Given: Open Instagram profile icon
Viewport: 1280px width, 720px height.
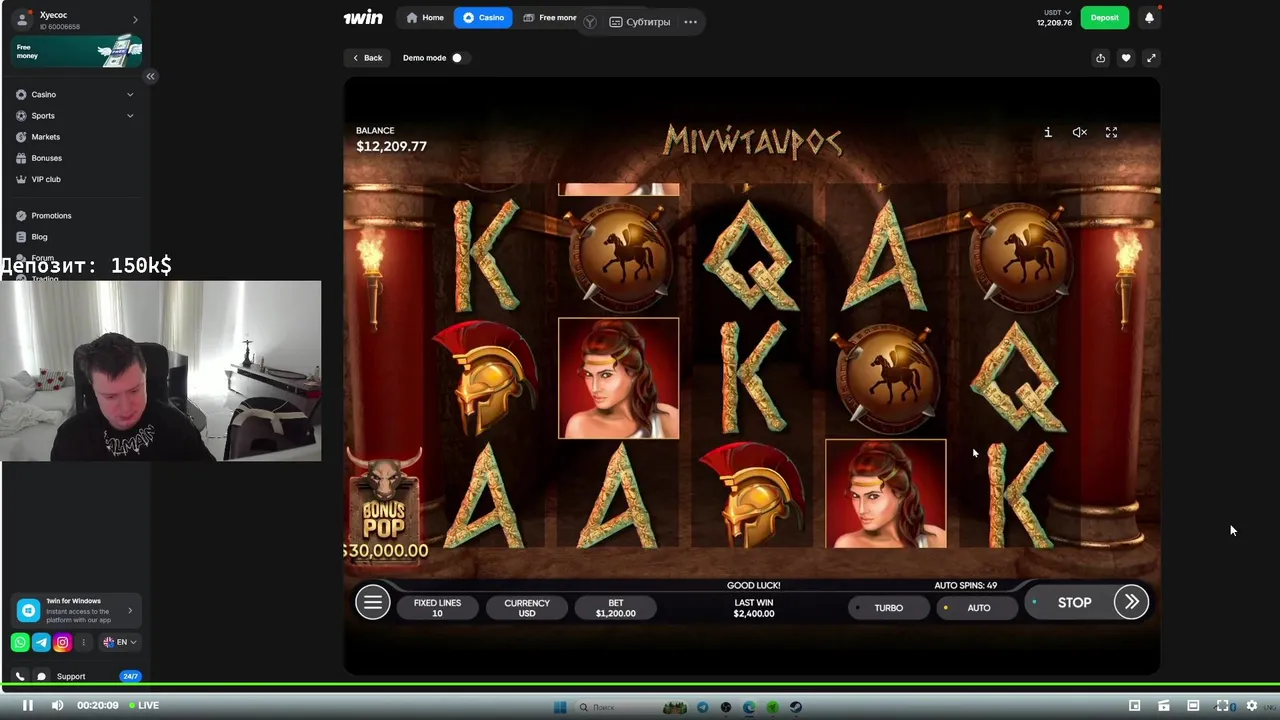Looking at the screenshot, I should [62, 642].
